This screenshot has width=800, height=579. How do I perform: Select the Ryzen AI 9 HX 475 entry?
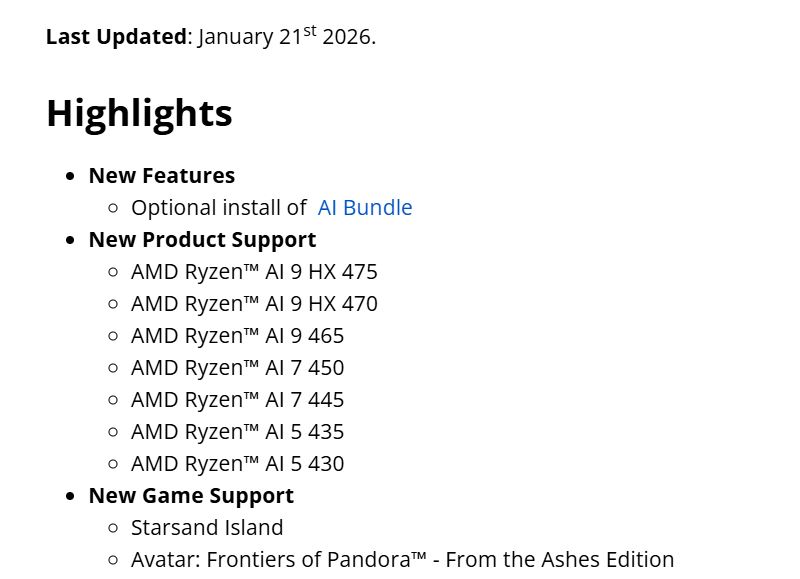click(x=254, y=272)
